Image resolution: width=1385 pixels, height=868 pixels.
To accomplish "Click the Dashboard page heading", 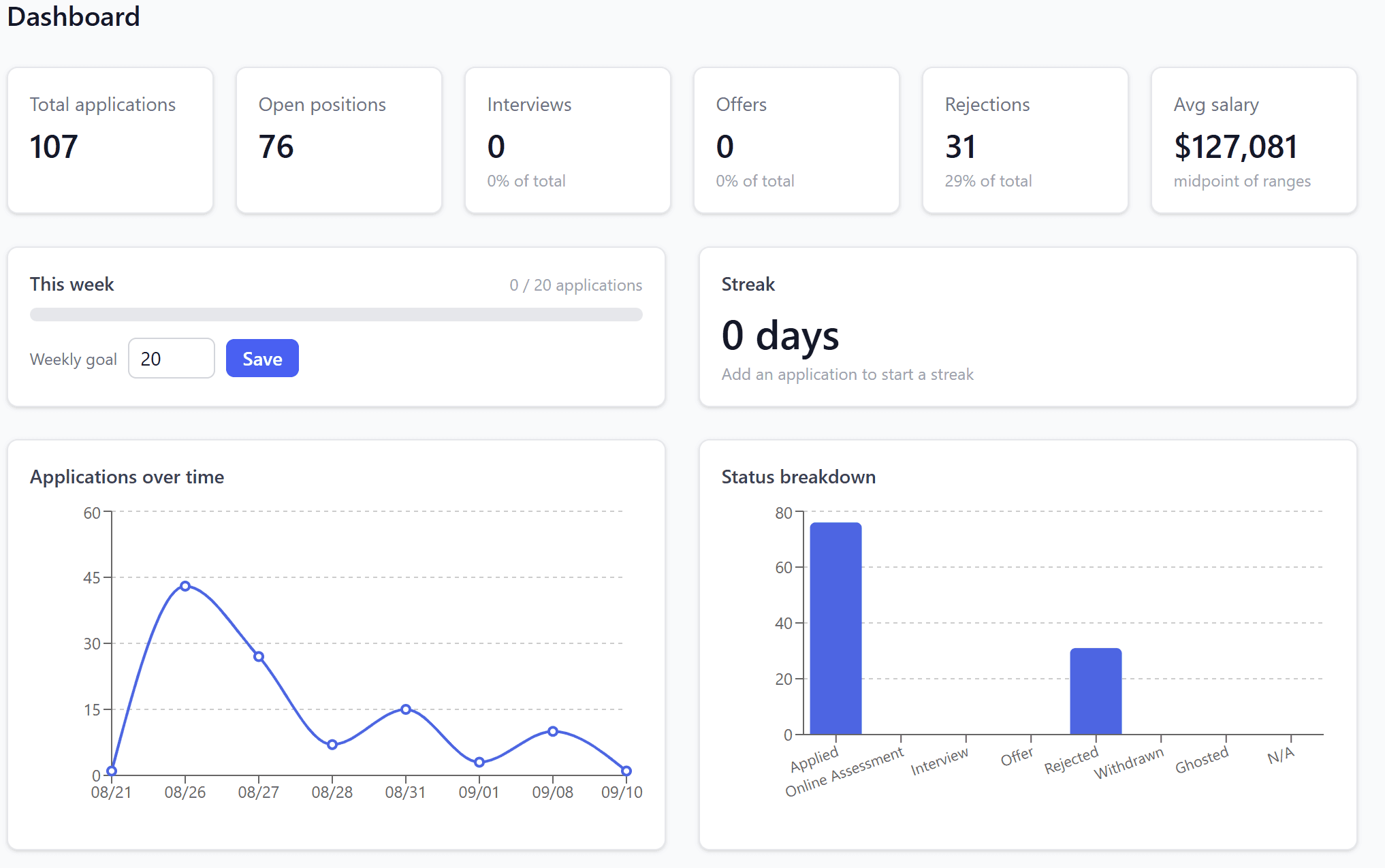I will coord(74,16).
